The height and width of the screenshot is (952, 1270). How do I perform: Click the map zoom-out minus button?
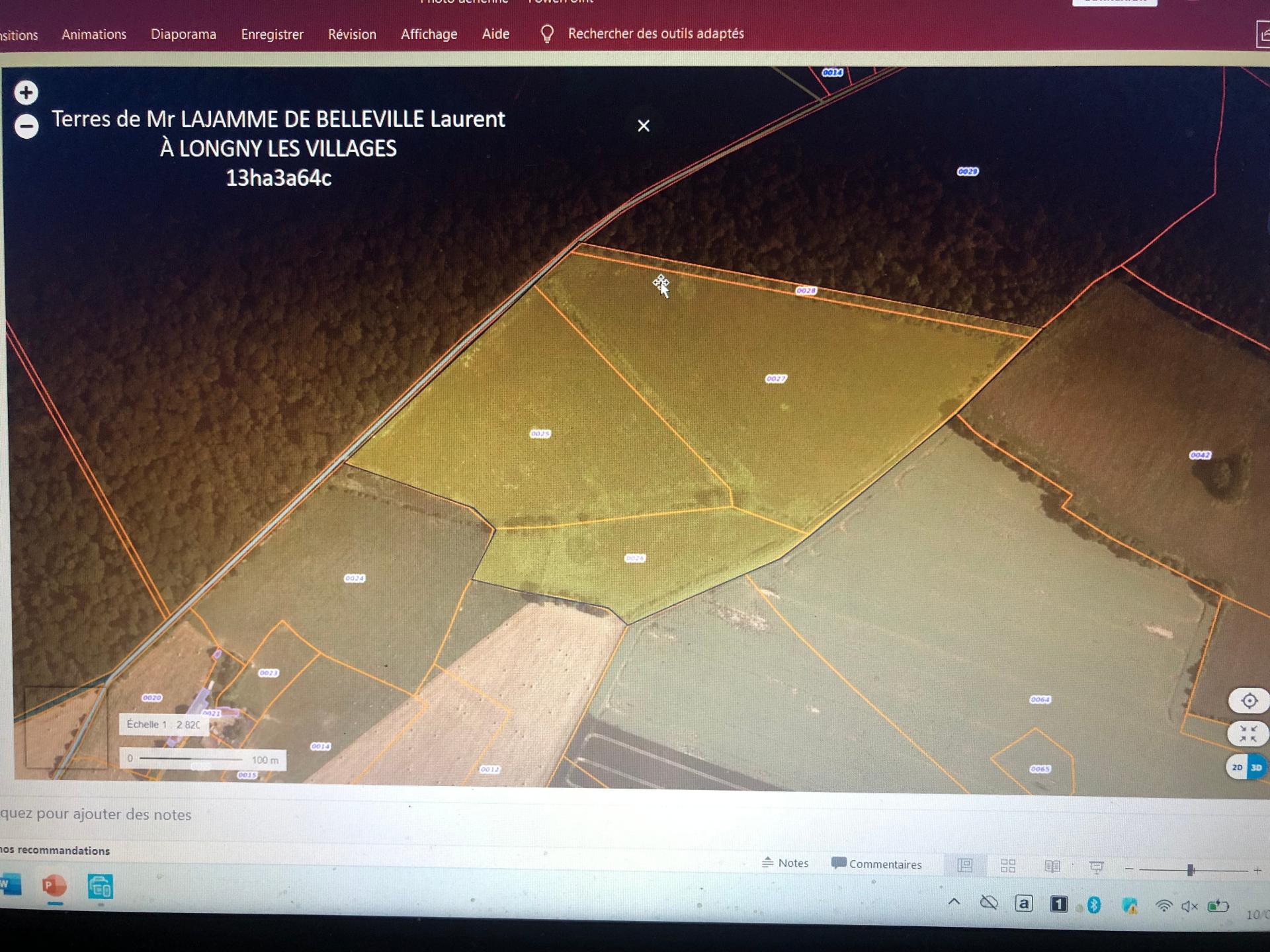[x=26, y=126]
